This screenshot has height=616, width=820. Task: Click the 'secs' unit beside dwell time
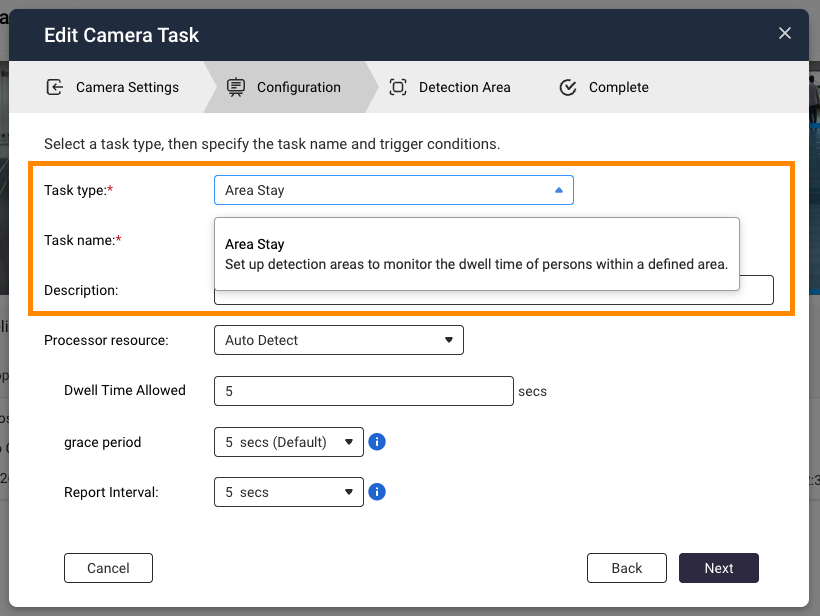tap(532, 391)
